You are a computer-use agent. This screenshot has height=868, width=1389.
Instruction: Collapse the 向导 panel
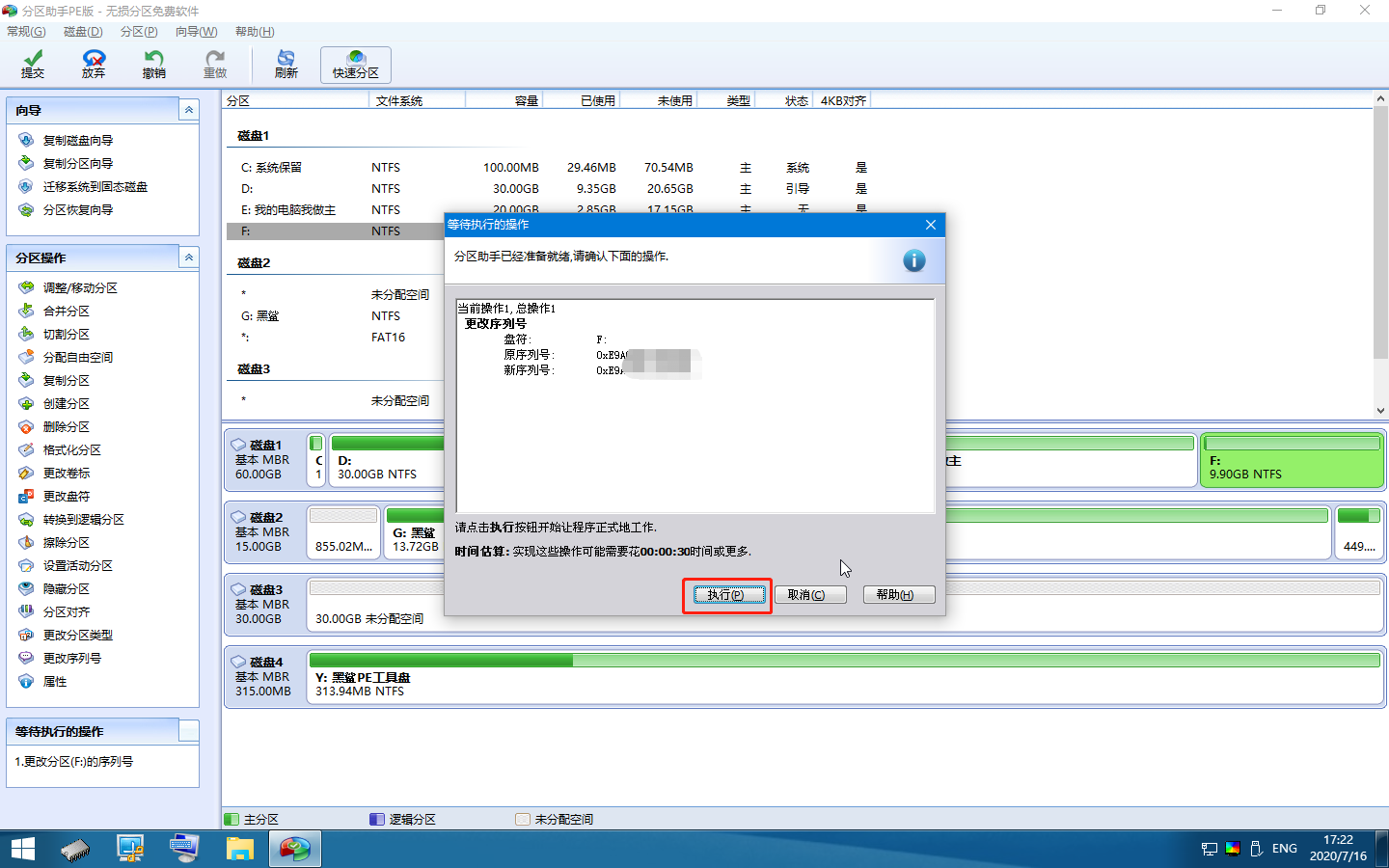(x=189, y=110)
